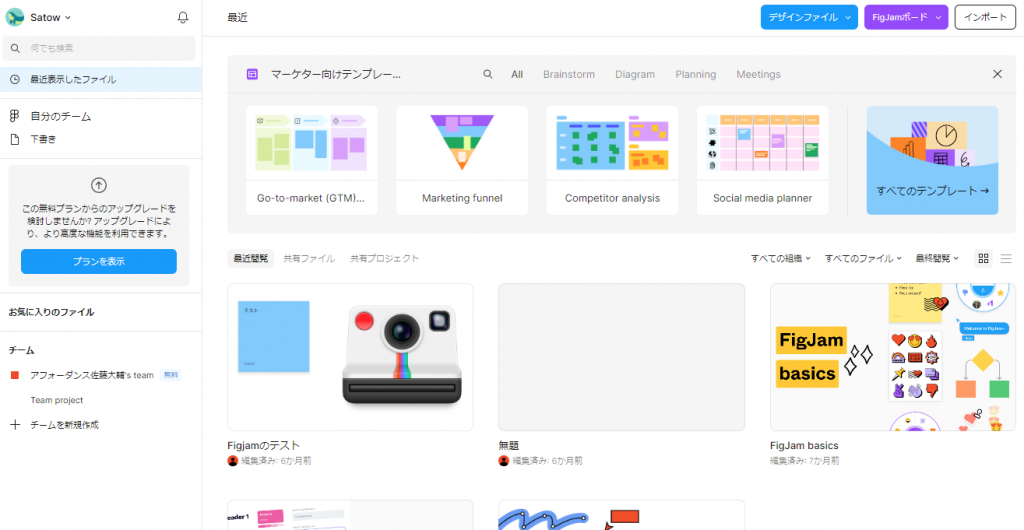Select the Meetings template tab
1024x530 pixels.
point(758,74)
